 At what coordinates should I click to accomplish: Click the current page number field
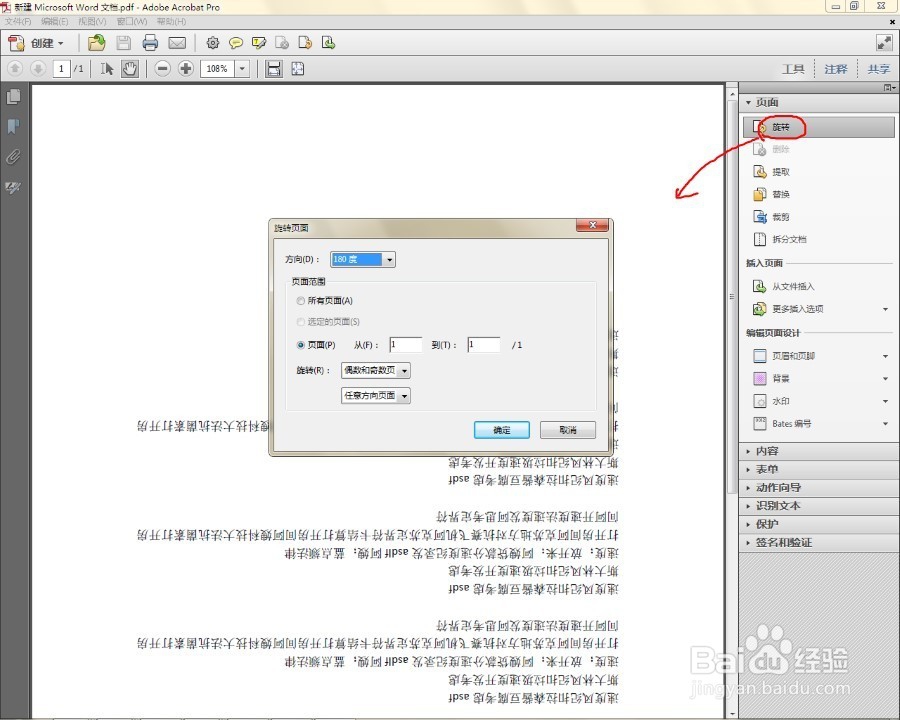pos(61,69)
